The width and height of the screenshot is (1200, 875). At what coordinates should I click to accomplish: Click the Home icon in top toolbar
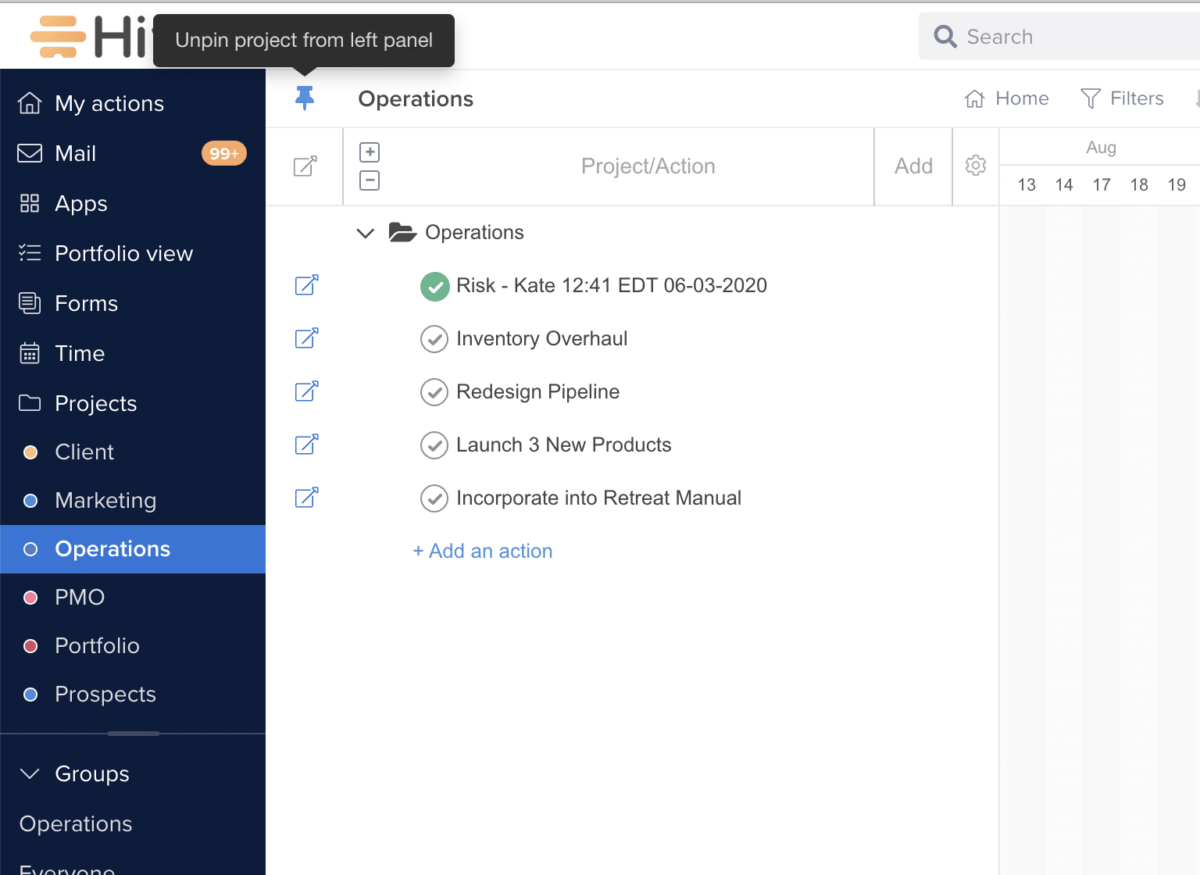click(975, 98)
